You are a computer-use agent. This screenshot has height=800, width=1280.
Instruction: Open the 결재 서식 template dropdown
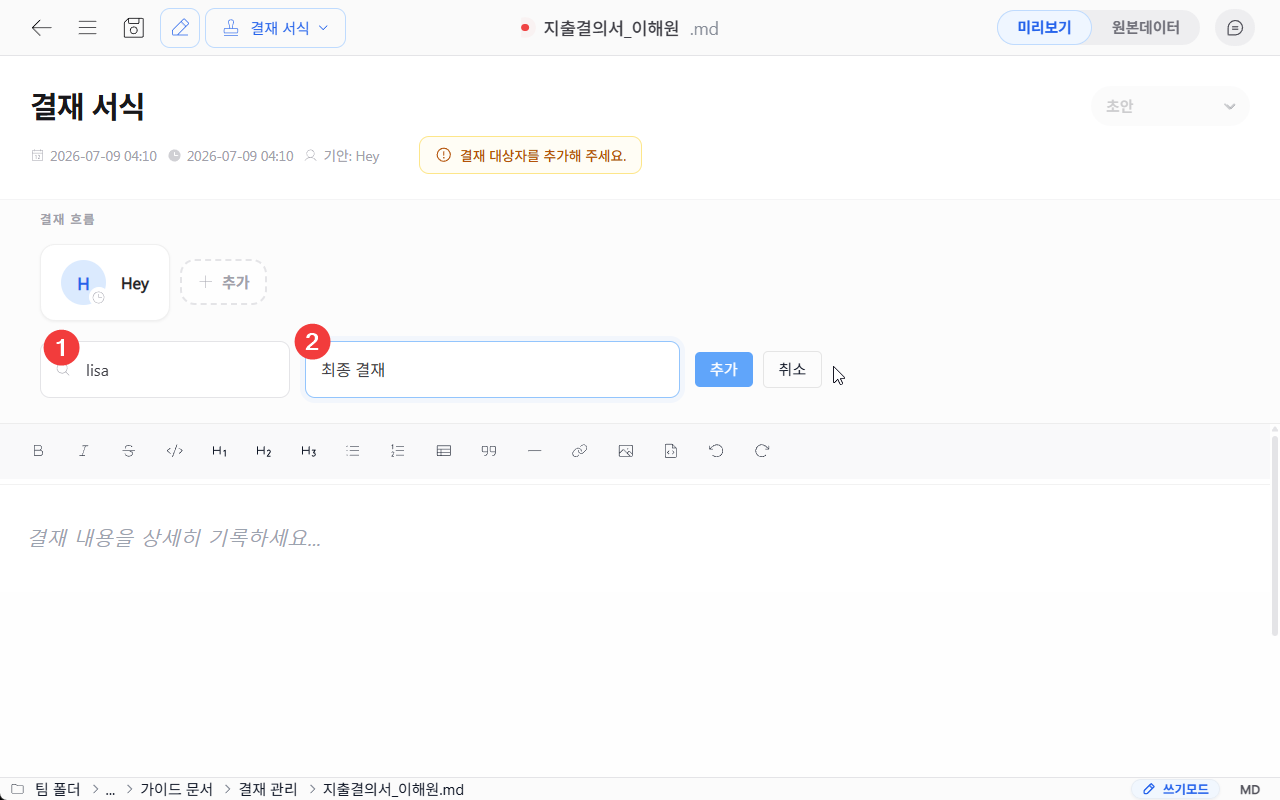275,28
